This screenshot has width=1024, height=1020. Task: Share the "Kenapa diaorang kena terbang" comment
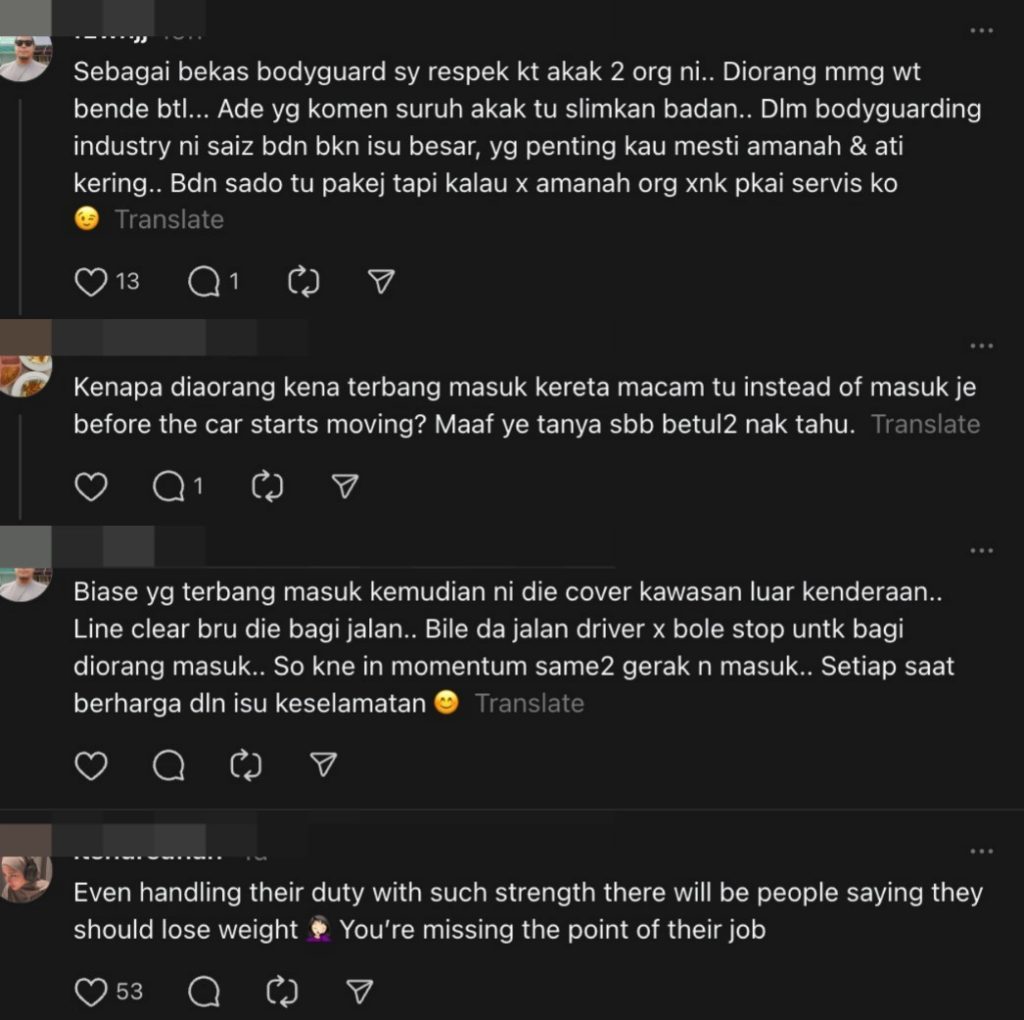(x=345, y=487)
